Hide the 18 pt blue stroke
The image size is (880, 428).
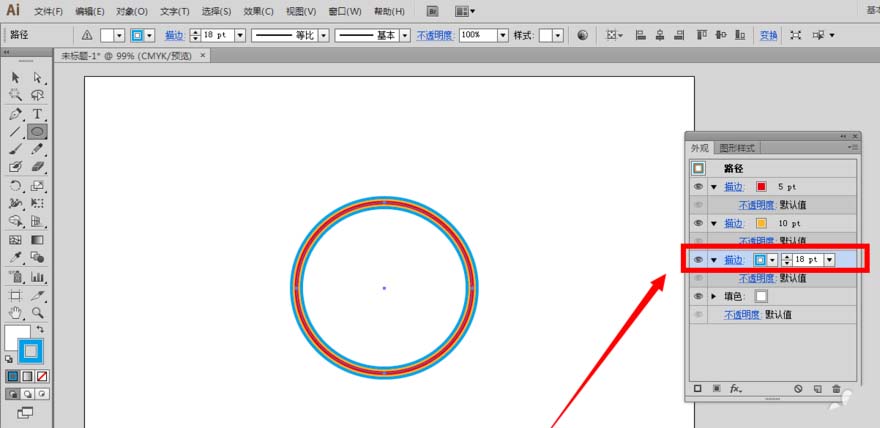(x=698, y=260)
